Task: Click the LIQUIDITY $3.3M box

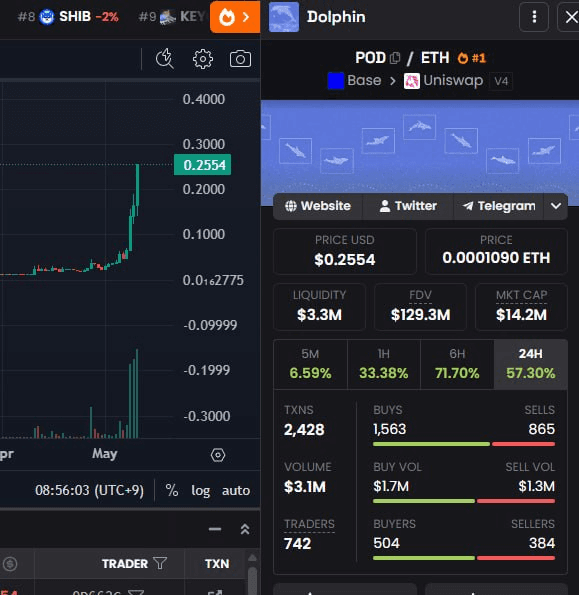Action: [x=319, y=307]
